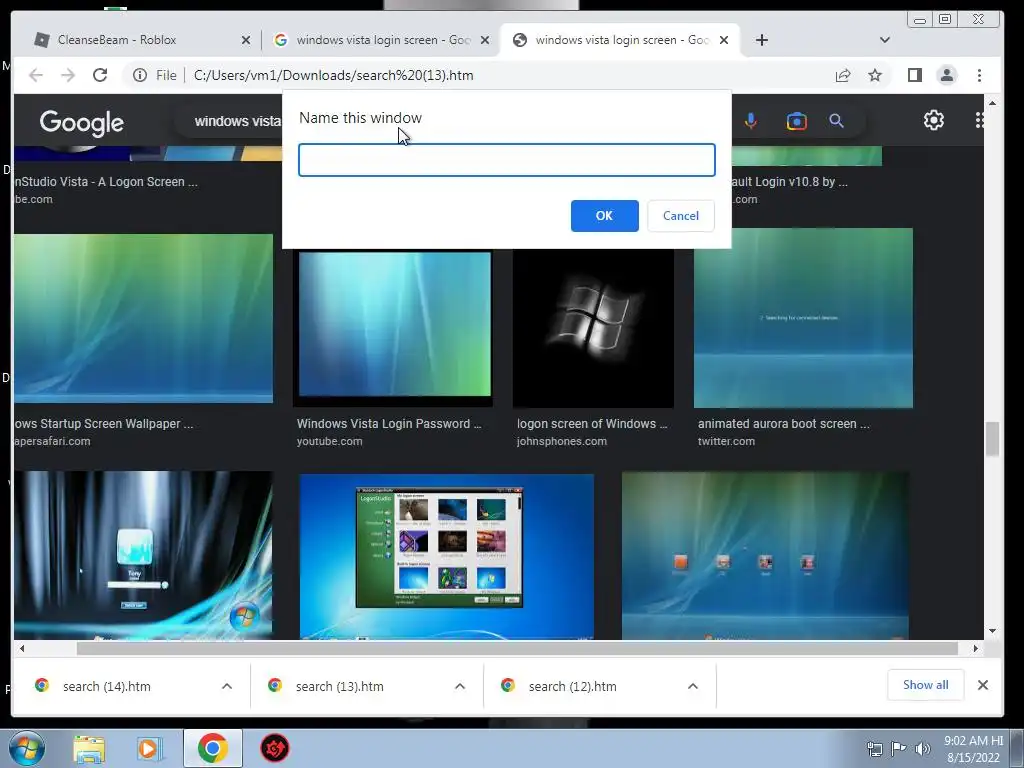Expand options for search (12).htm download
Viewport: 1024px width, 768px height.
[693, 686]
